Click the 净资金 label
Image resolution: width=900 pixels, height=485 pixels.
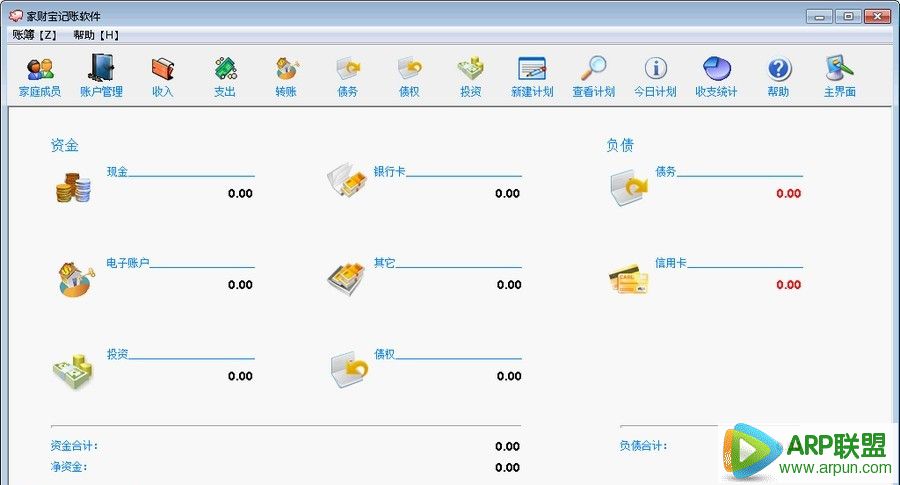point(69,467)
